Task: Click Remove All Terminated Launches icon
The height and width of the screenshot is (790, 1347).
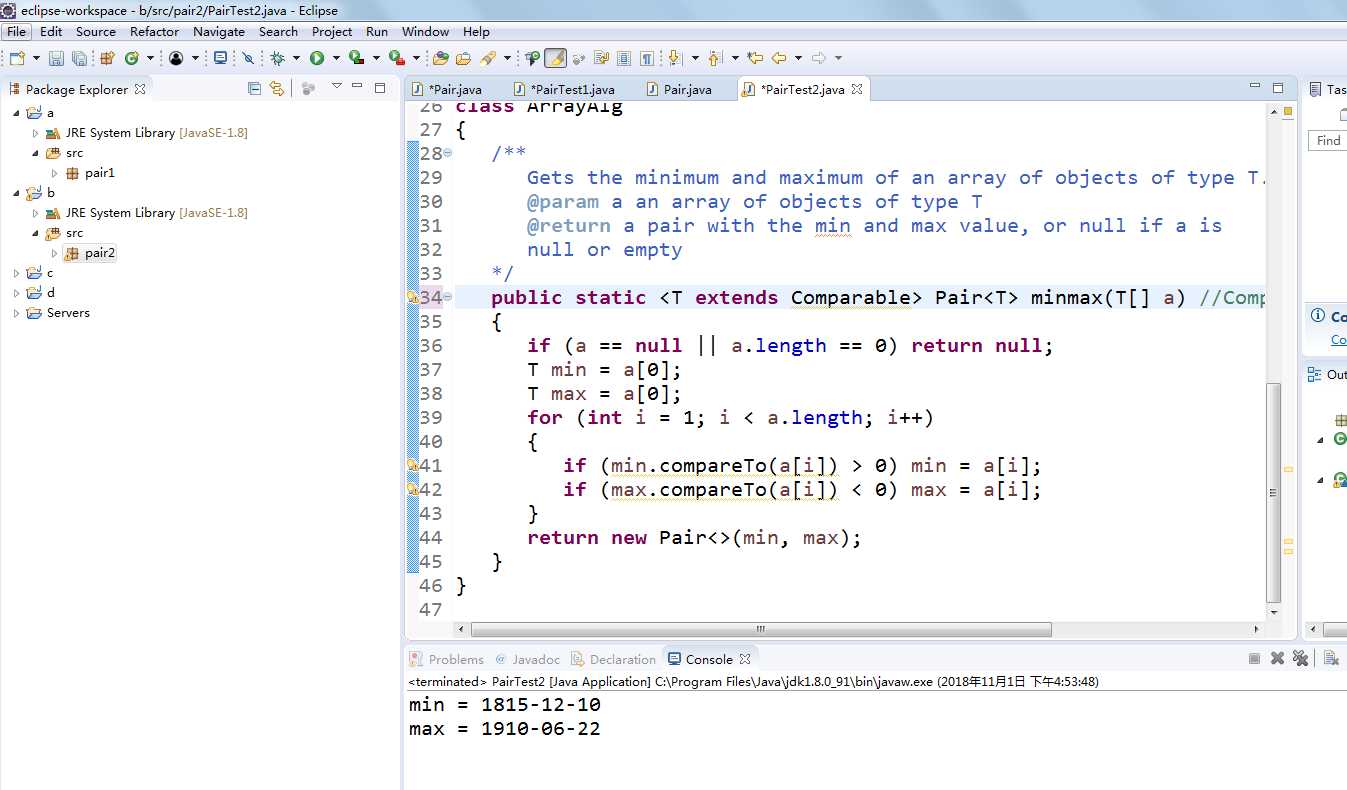Action: click(1300, 658)
